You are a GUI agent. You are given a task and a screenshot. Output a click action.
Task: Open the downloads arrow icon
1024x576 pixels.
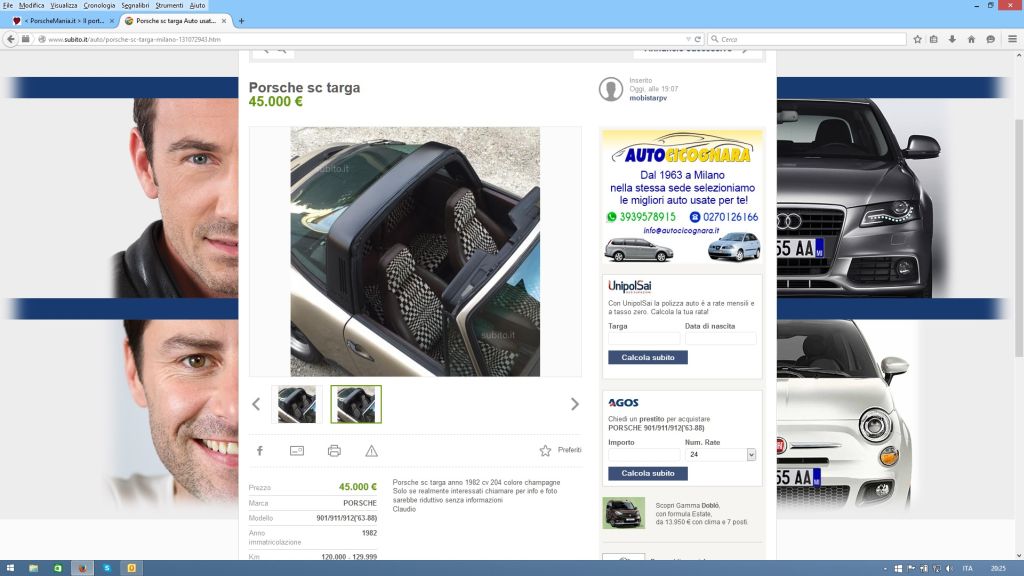click(x=952, y=39)
